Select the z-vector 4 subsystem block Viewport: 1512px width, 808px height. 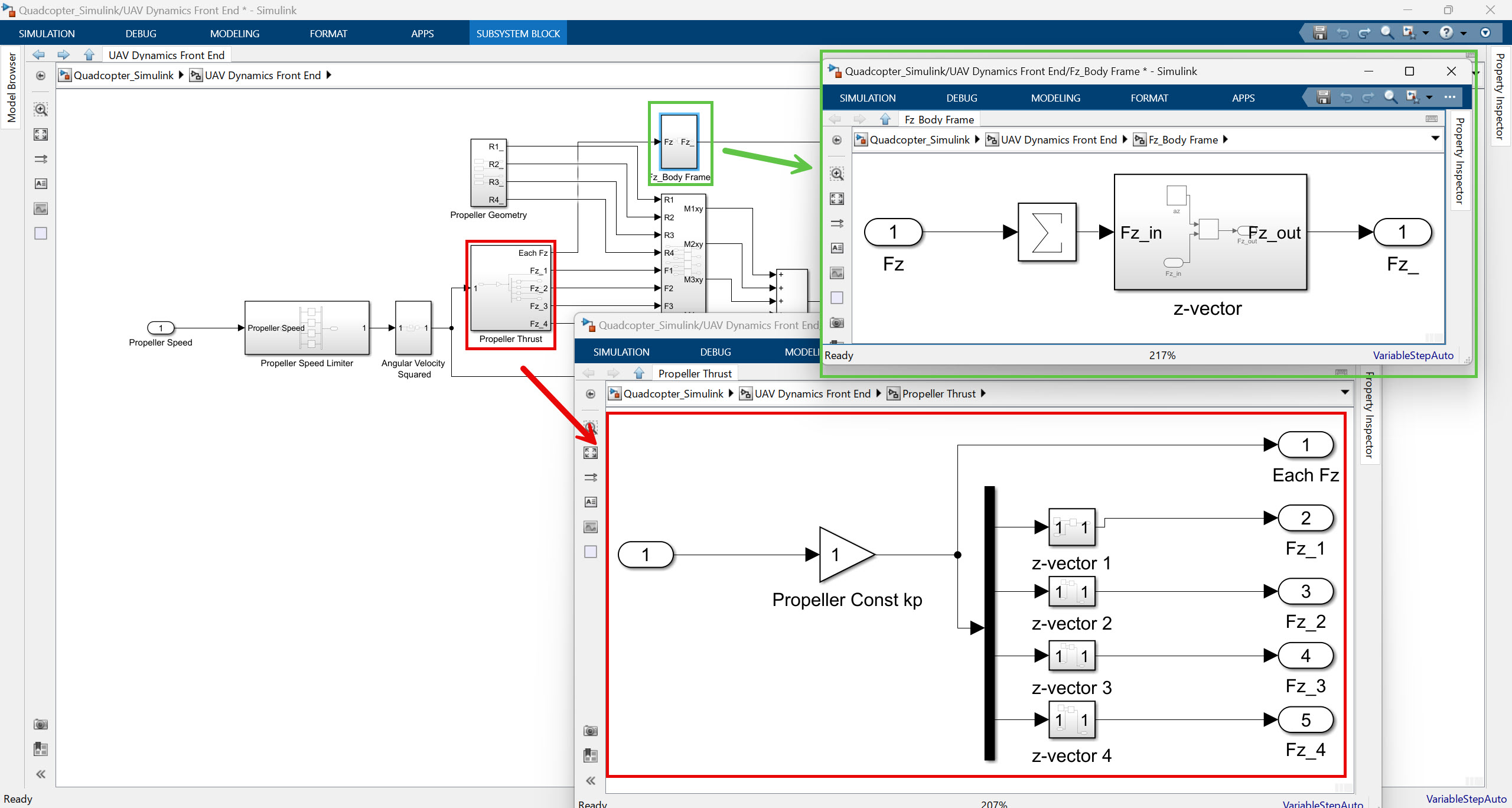1071,719
